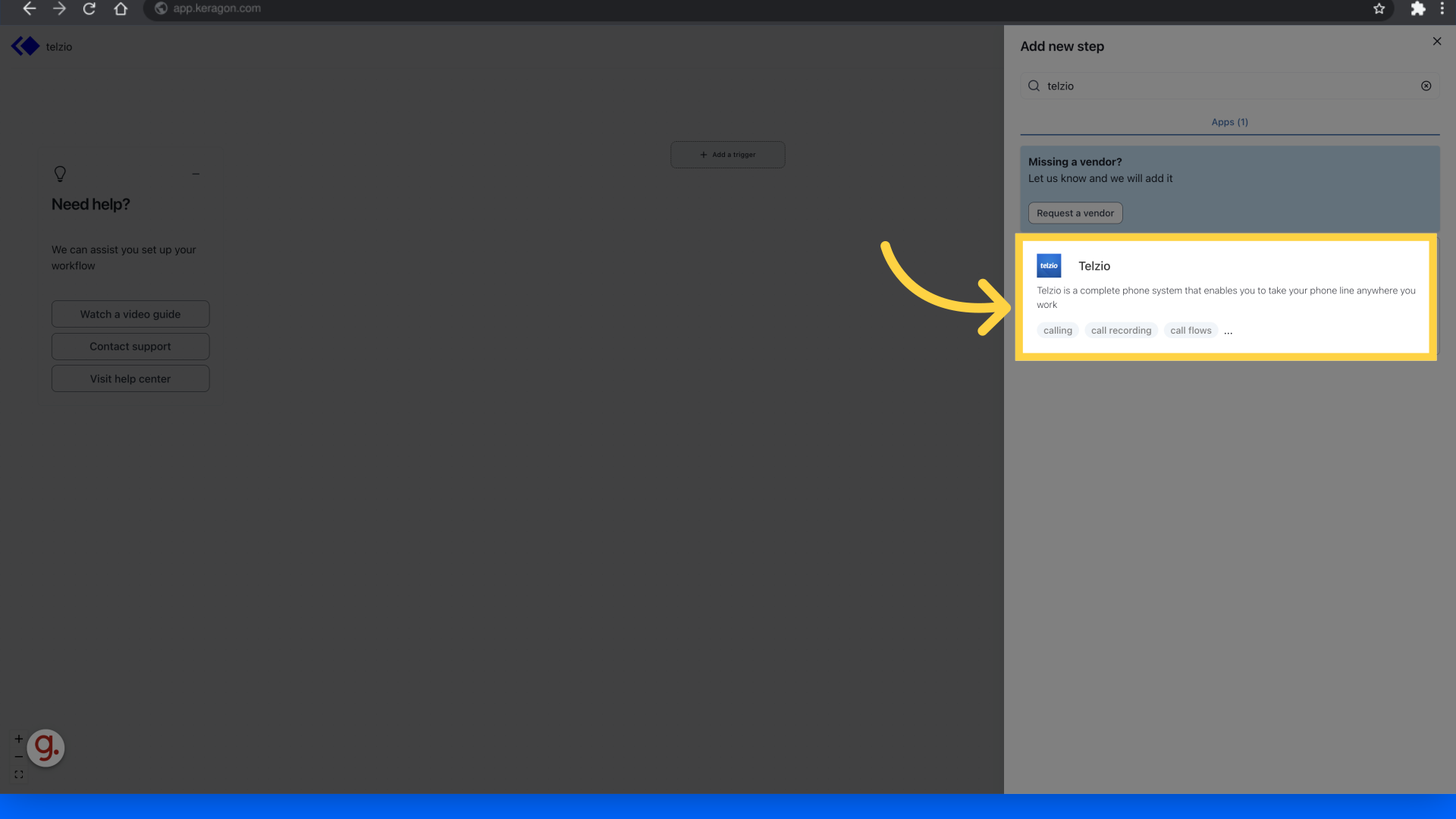Zoom in the canvas with the plus
Screen dimensions: 1456x819
18,739
